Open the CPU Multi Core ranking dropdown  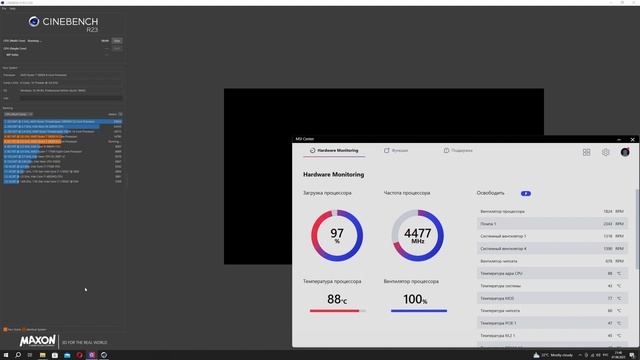[18, 114]
